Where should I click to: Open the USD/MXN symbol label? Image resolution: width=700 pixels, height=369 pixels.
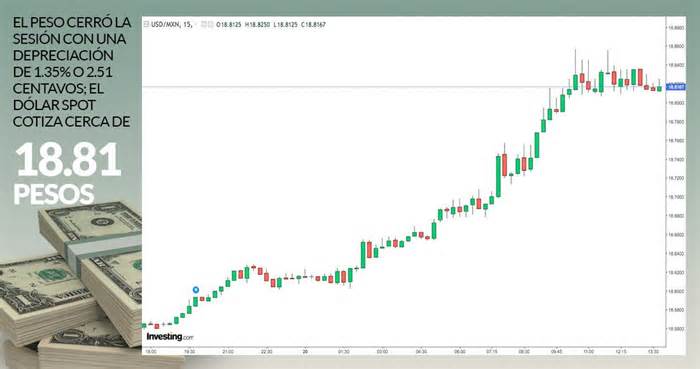165,25
